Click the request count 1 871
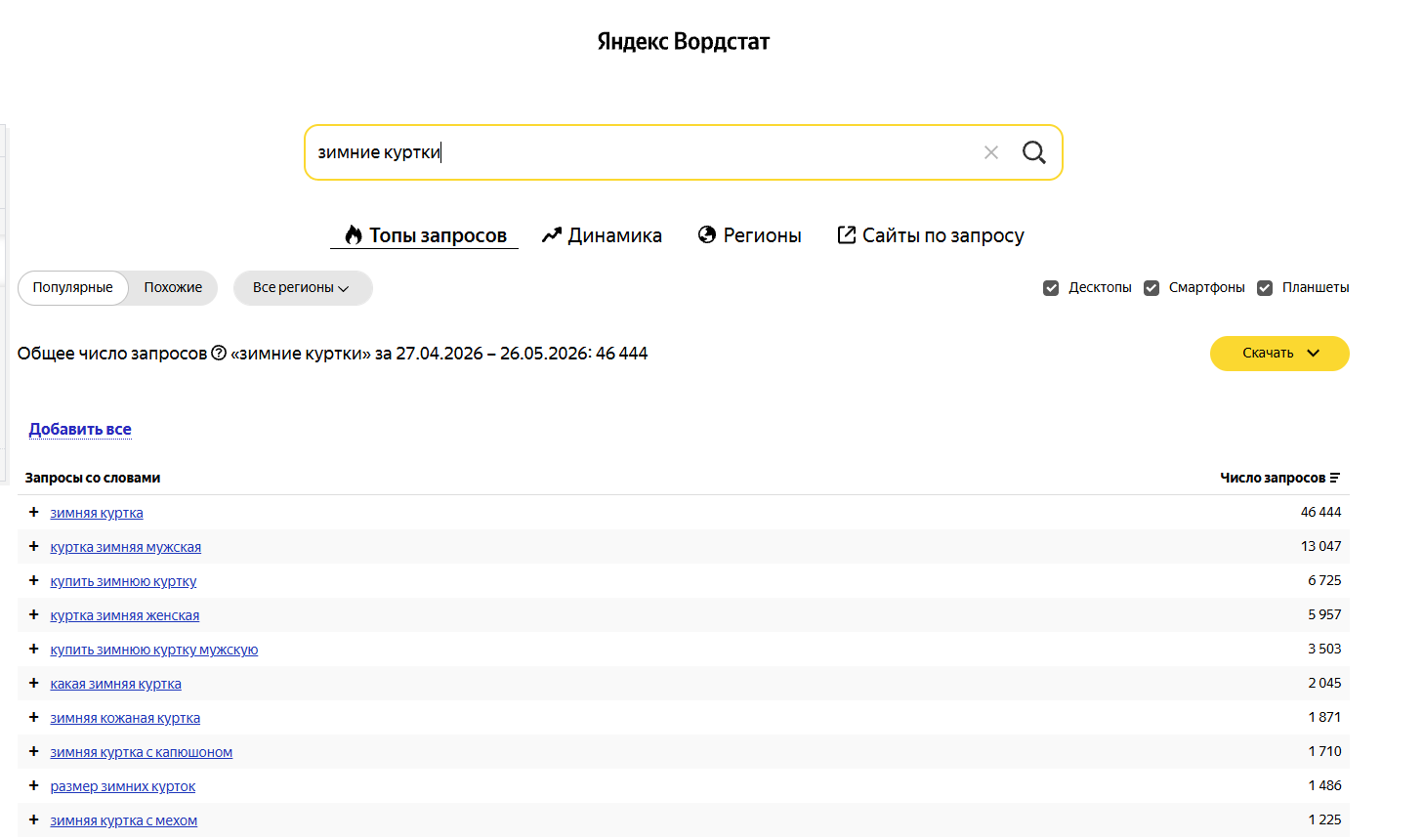 coord(1325,717)
